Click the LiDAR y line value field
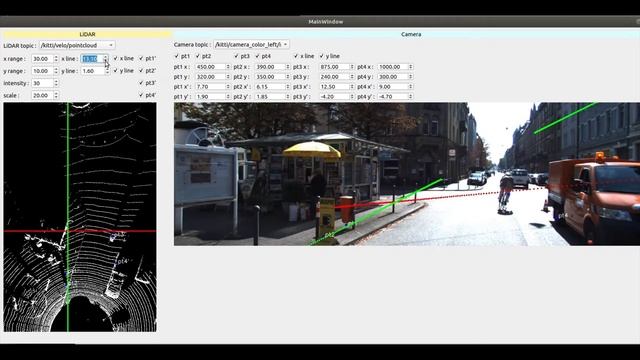Viewport: 640px width, 360px height. pyautogui.click(x=93, y=71)
